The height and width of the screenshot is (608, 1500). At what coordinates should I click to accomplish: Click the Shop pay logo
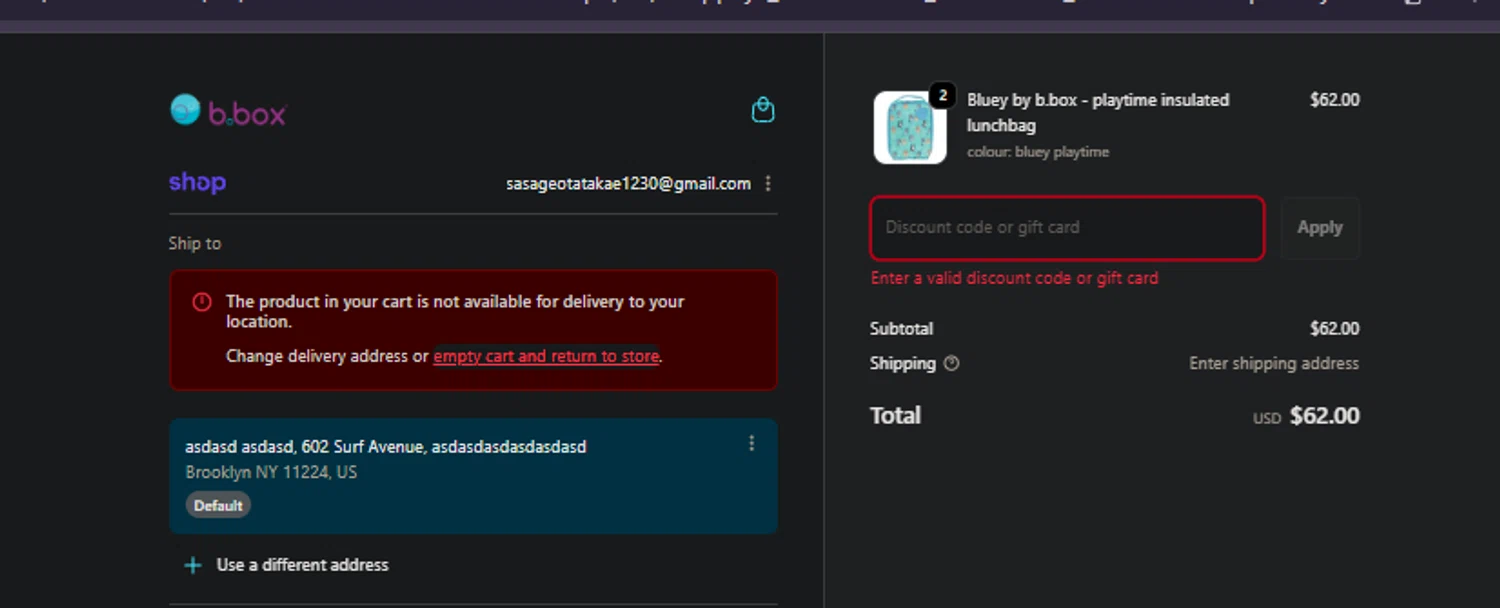pos(197,182)
